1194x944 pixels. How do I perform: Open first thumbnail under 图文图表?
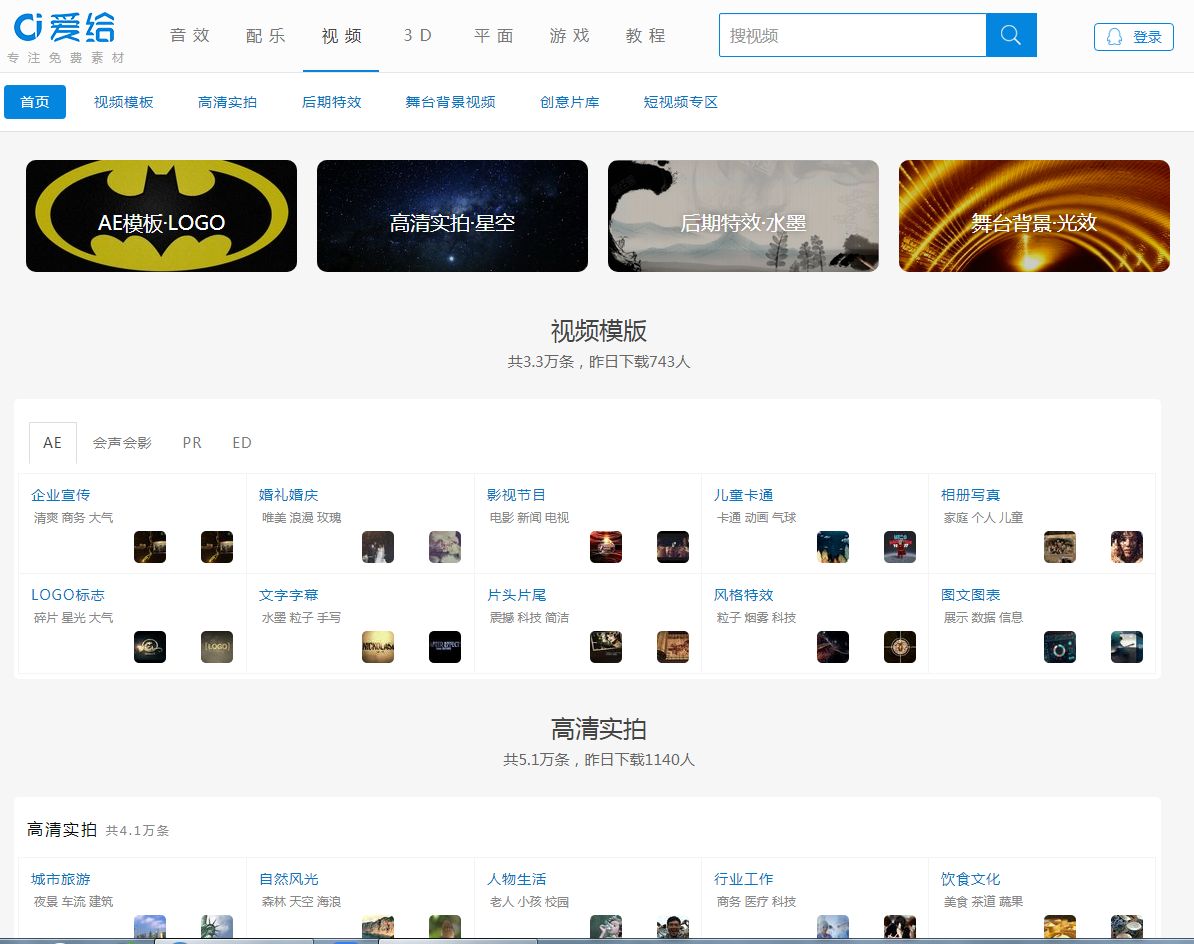(1059, 646)
